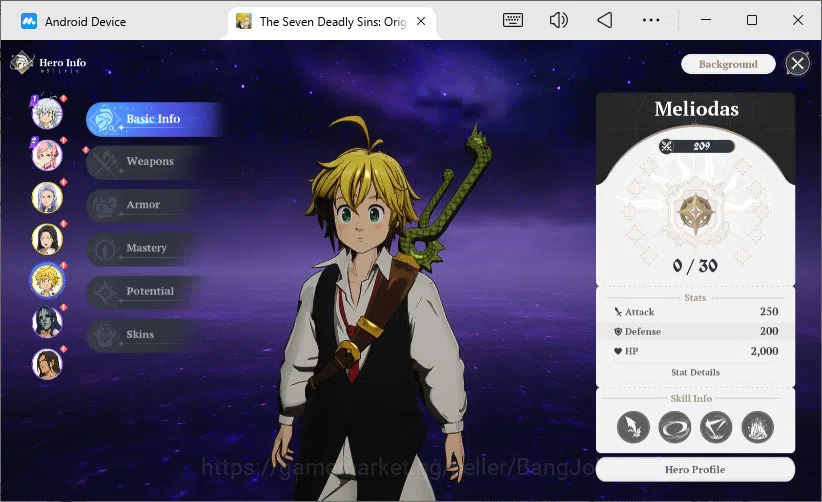Image resolution: width=822 pixels, height=502 pixels.
Task: Click the Skill Info heading
Action: point(691,398)
